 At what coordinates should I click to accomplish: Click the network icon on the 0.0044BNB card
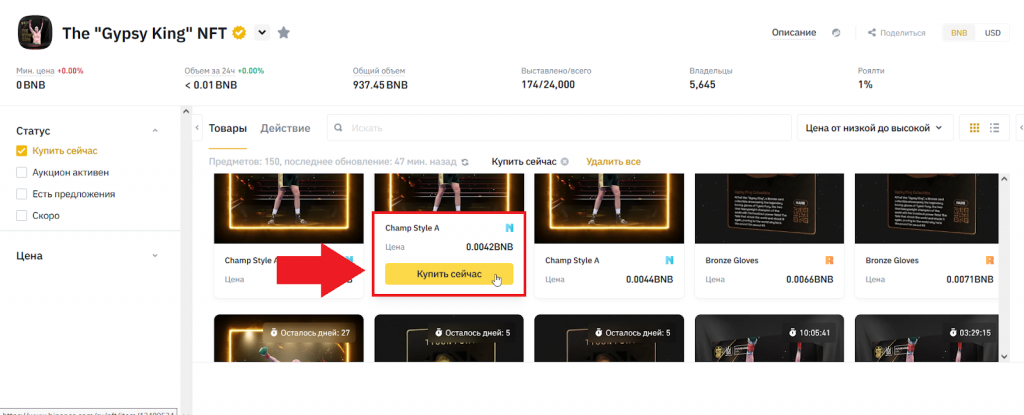[669, 260]
